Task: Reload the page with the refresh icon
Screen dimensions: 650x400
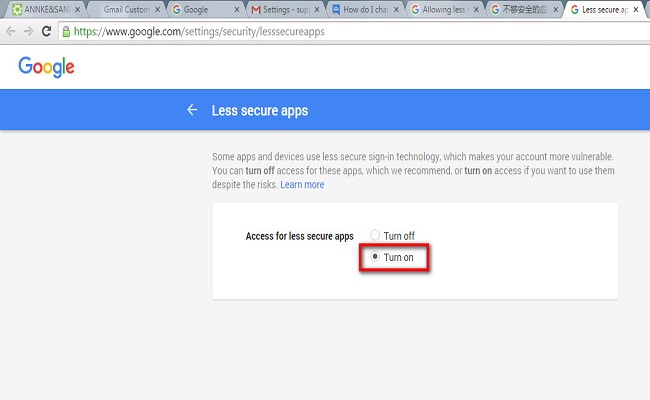Action: click(x=46, y=31)
